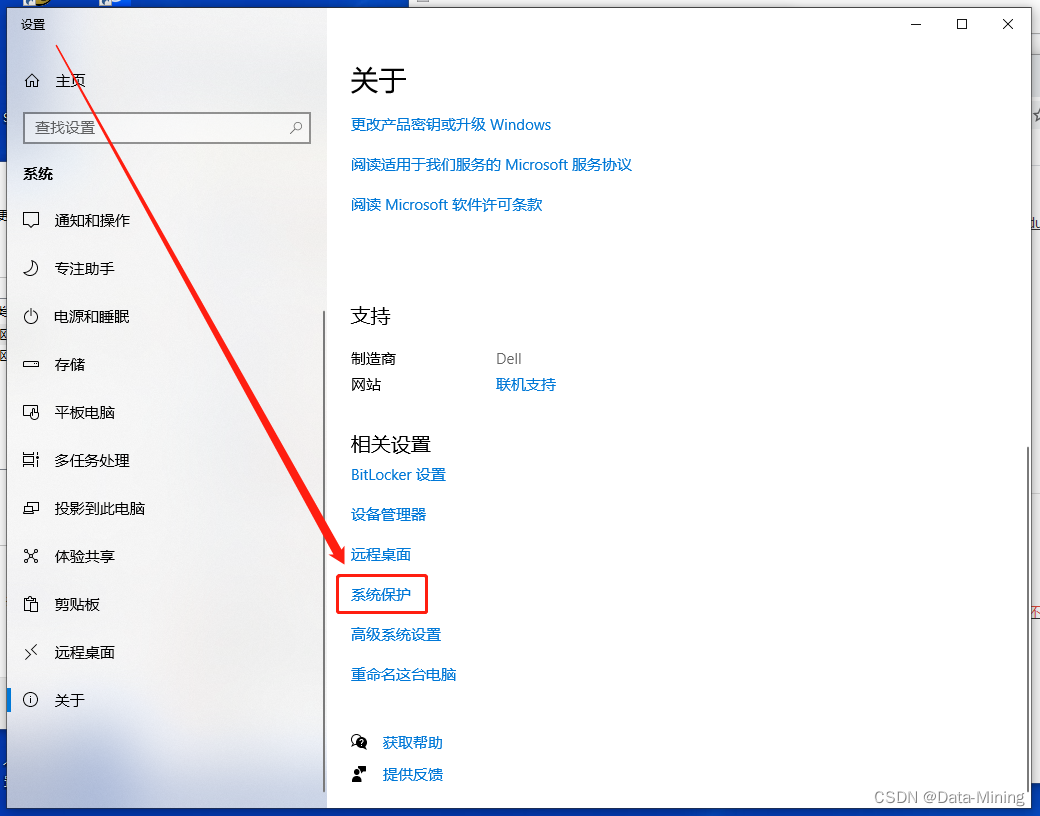Click the 获取帮助 link
This screenshot has height=816, width=1040.
tap(413, 742)
